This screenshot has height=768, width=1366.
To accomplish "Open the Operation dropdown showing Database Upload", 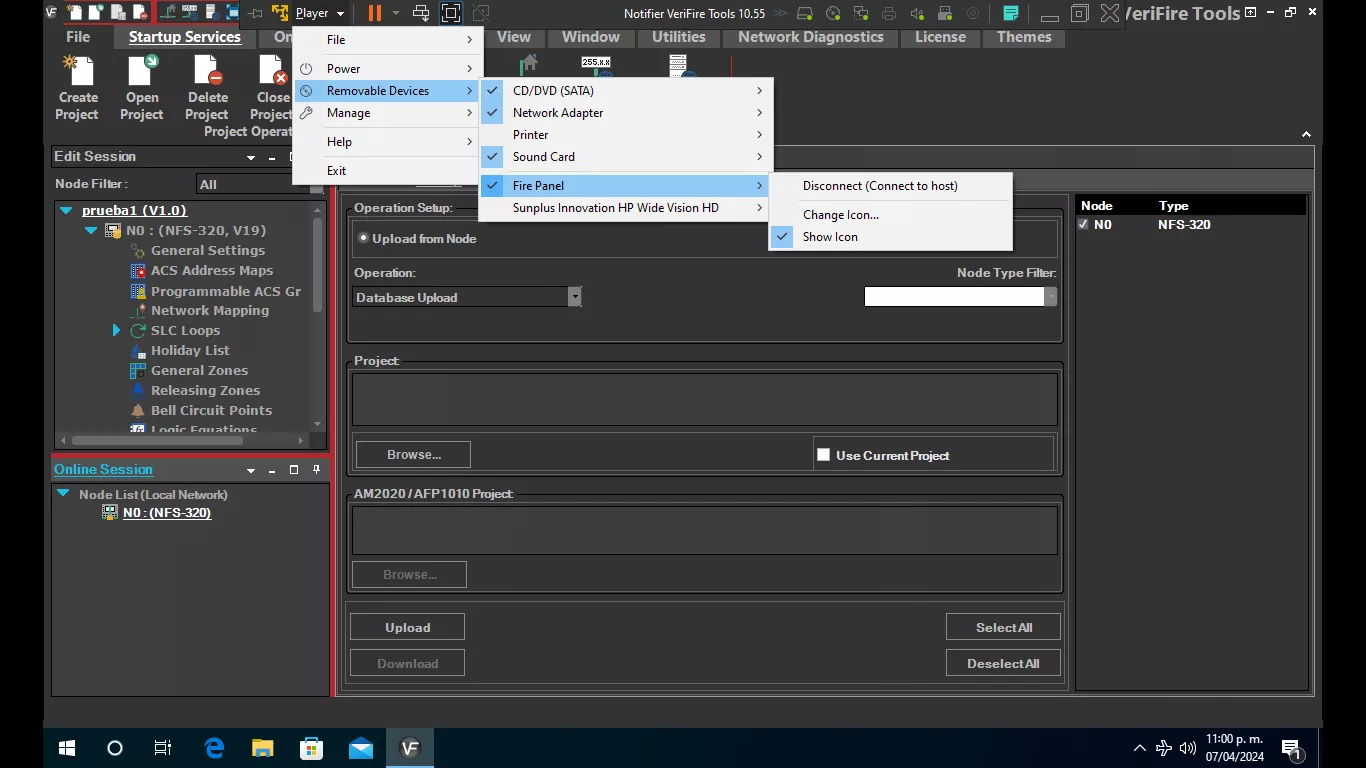I will pyautogui.click(x=574, y=297).
